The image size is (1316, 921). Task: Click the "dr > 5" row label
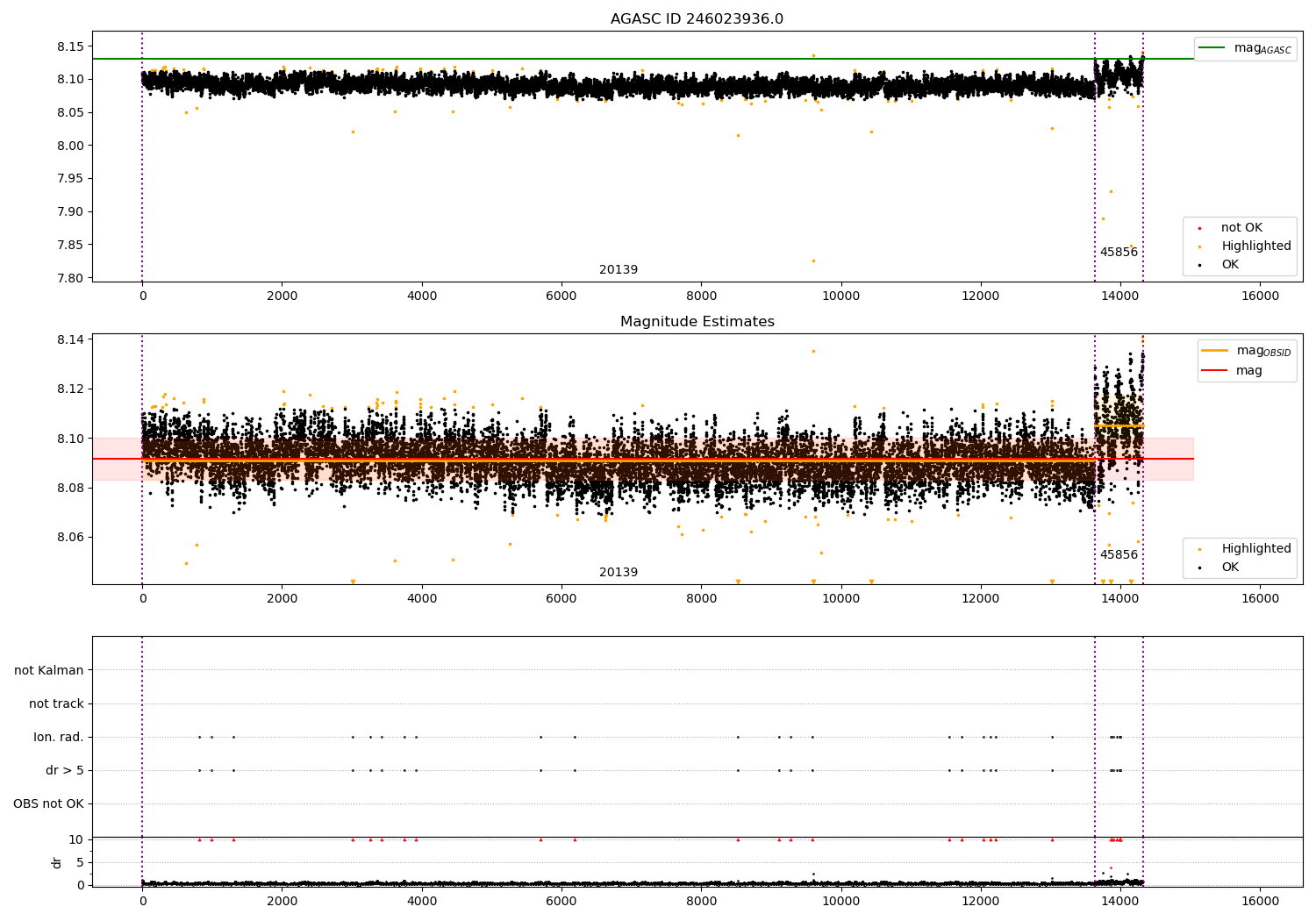point(65,771)
